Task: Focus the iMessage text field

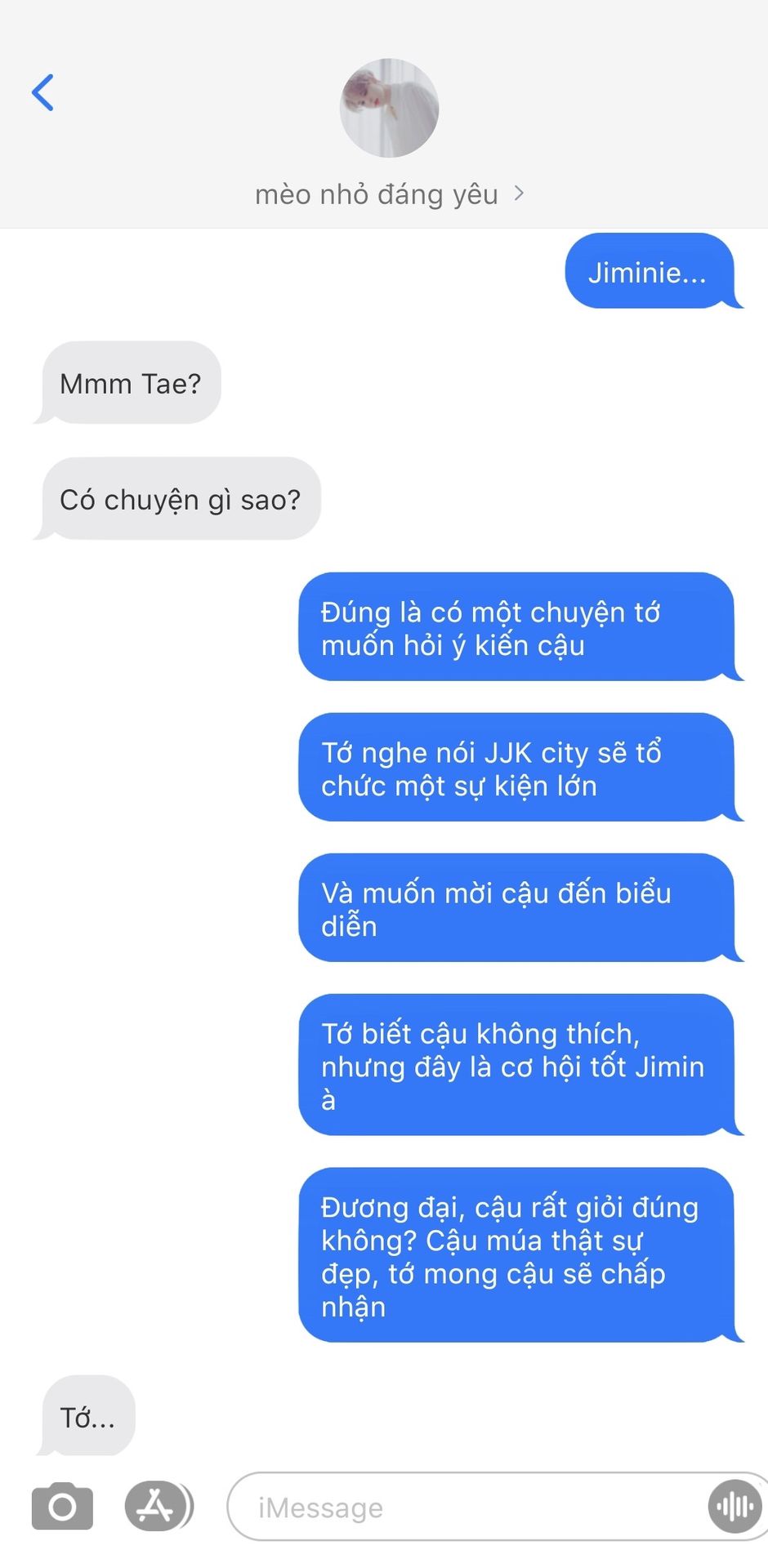Action: point(498,1507)
